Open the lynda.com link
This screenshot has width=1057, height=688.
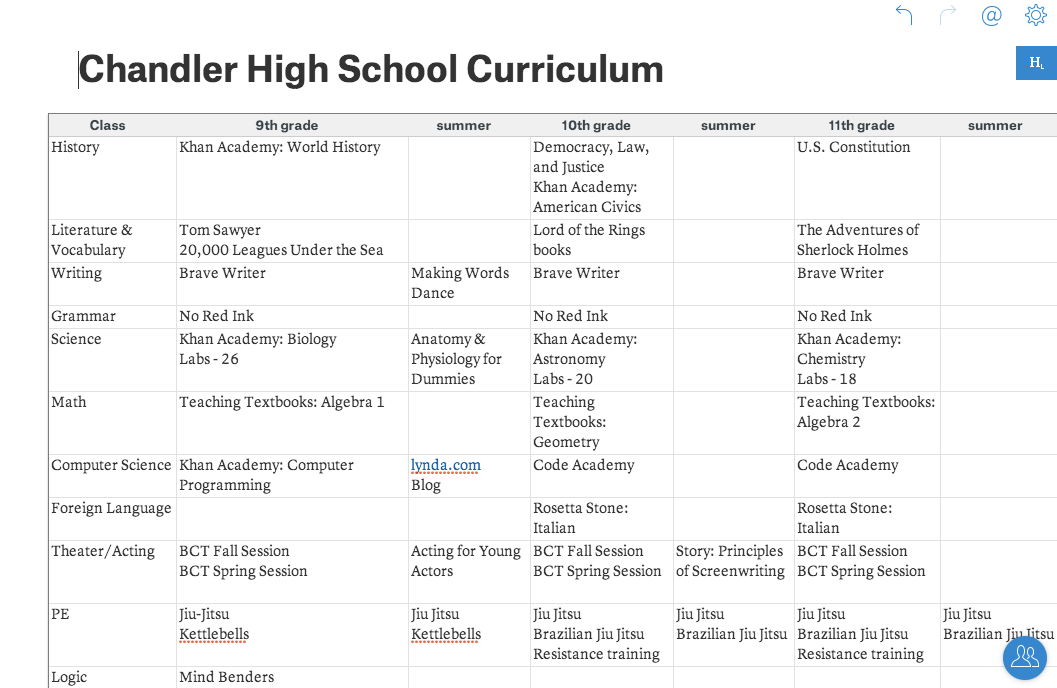click(x=446, y=465)
